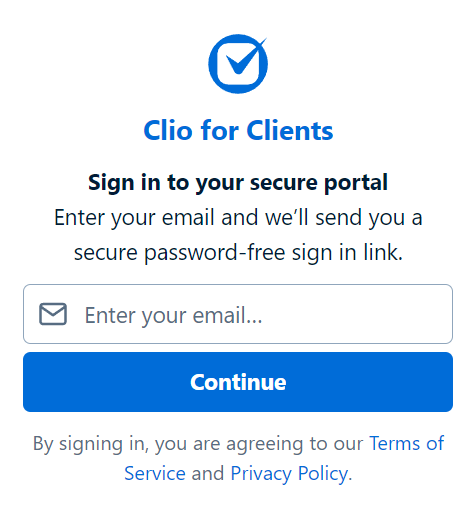
Task: Open the Terms of Service link
Action: (284, 458)
